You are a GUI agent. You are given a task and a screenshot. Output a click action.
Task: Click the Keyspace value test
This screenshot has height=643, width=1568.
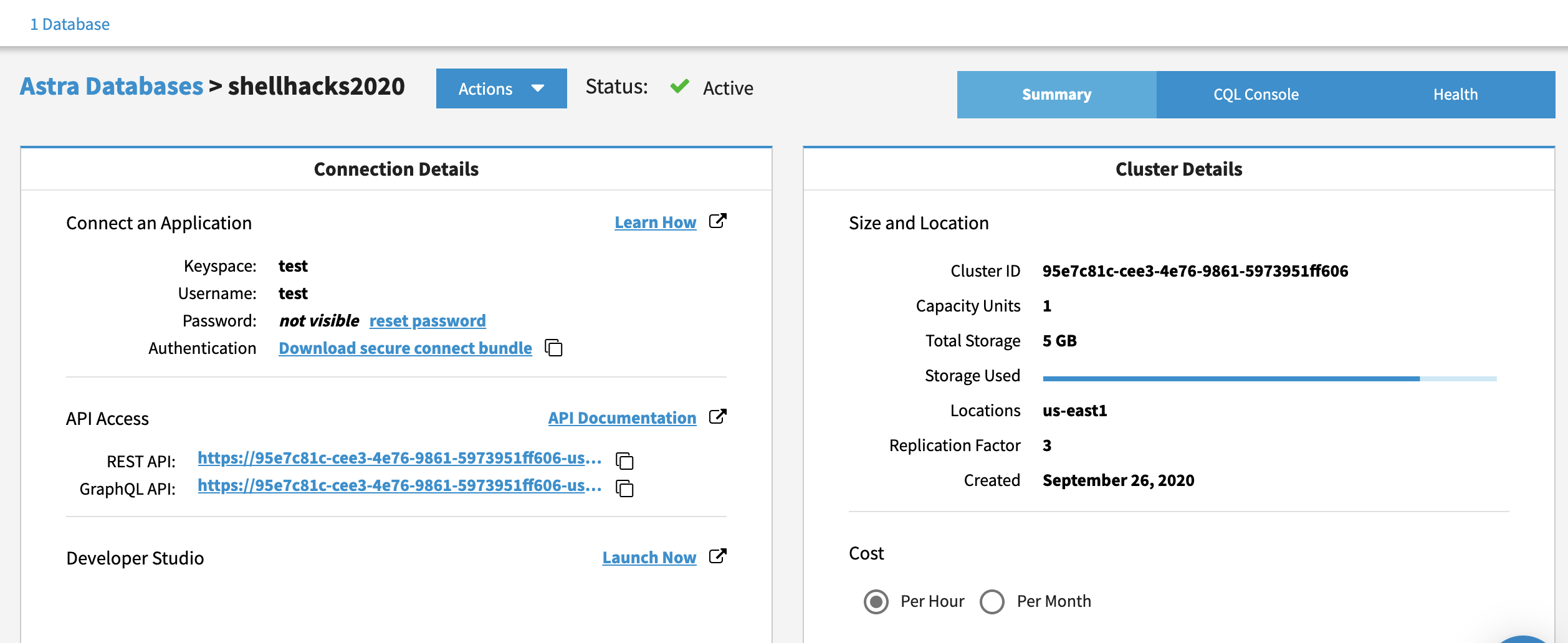tap(293, 266)
